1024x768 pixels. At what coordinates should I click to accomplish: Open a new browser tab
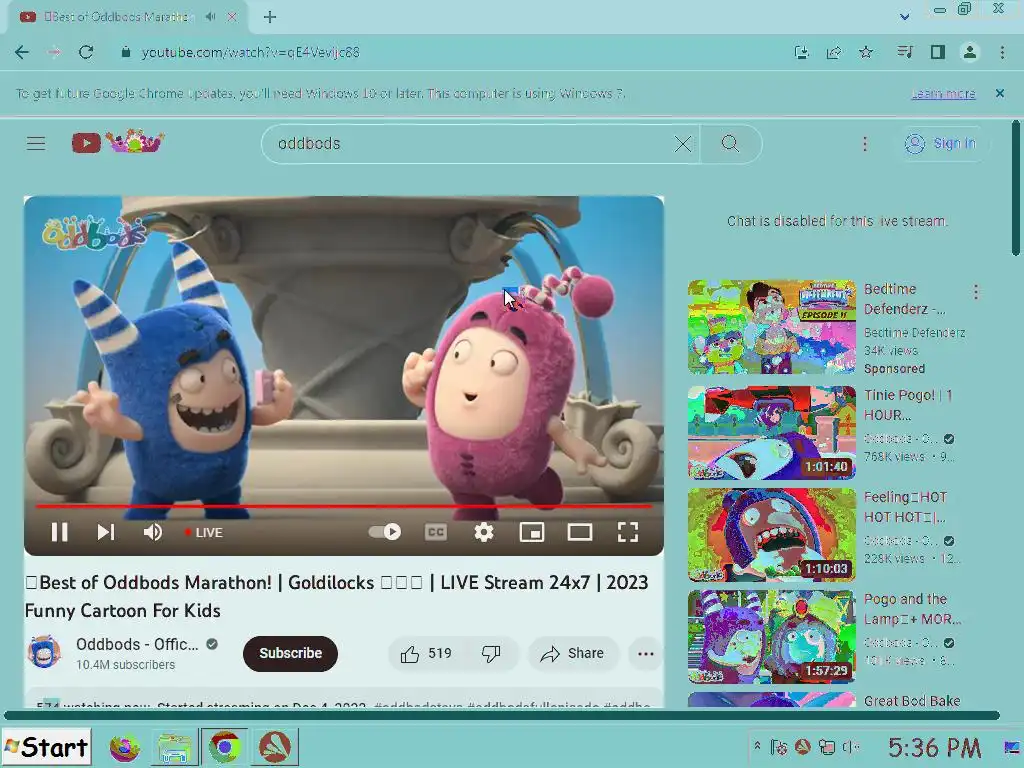point(270,17)
